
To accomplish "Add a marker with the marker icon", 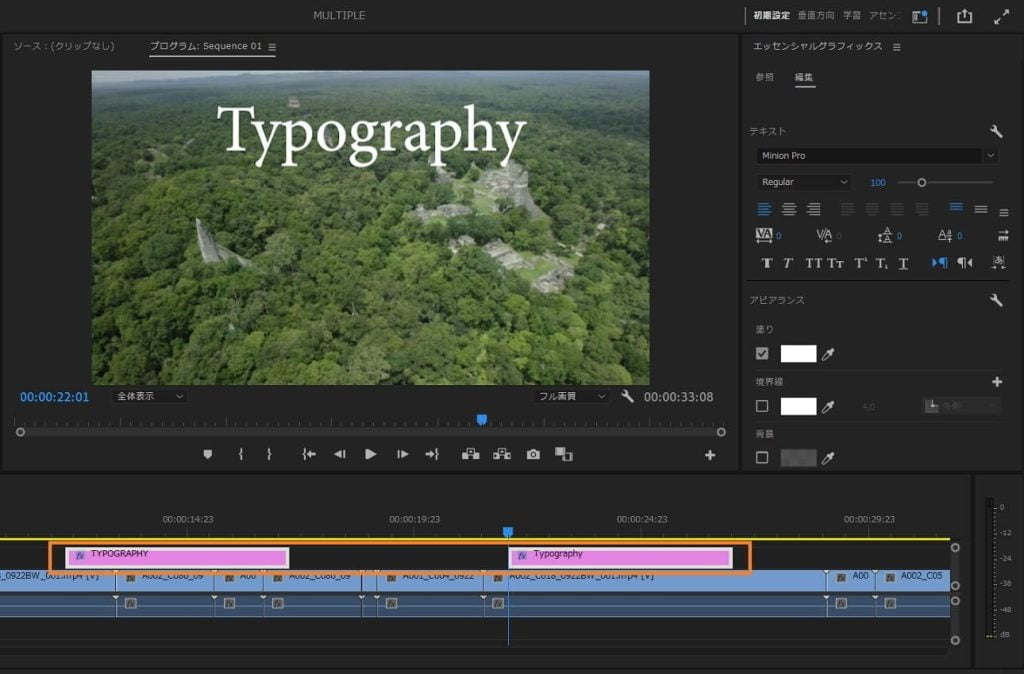I will click(x=208, y=454).
